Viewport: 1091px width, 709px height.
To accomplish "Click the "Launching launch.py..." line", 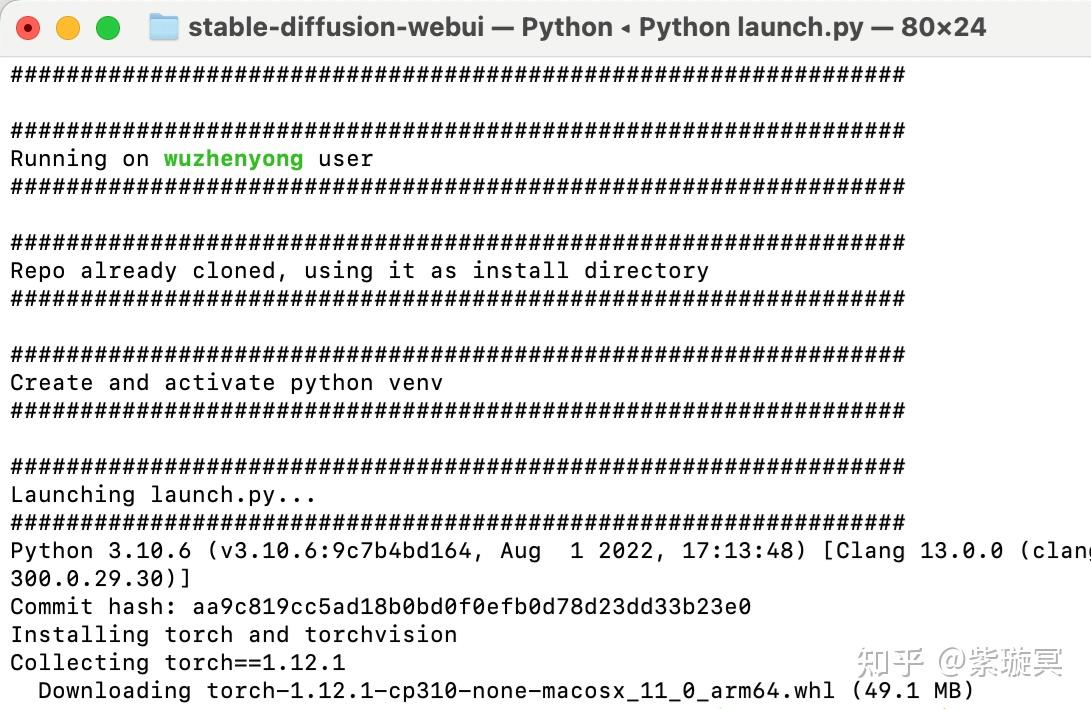I will pos(164,495).
